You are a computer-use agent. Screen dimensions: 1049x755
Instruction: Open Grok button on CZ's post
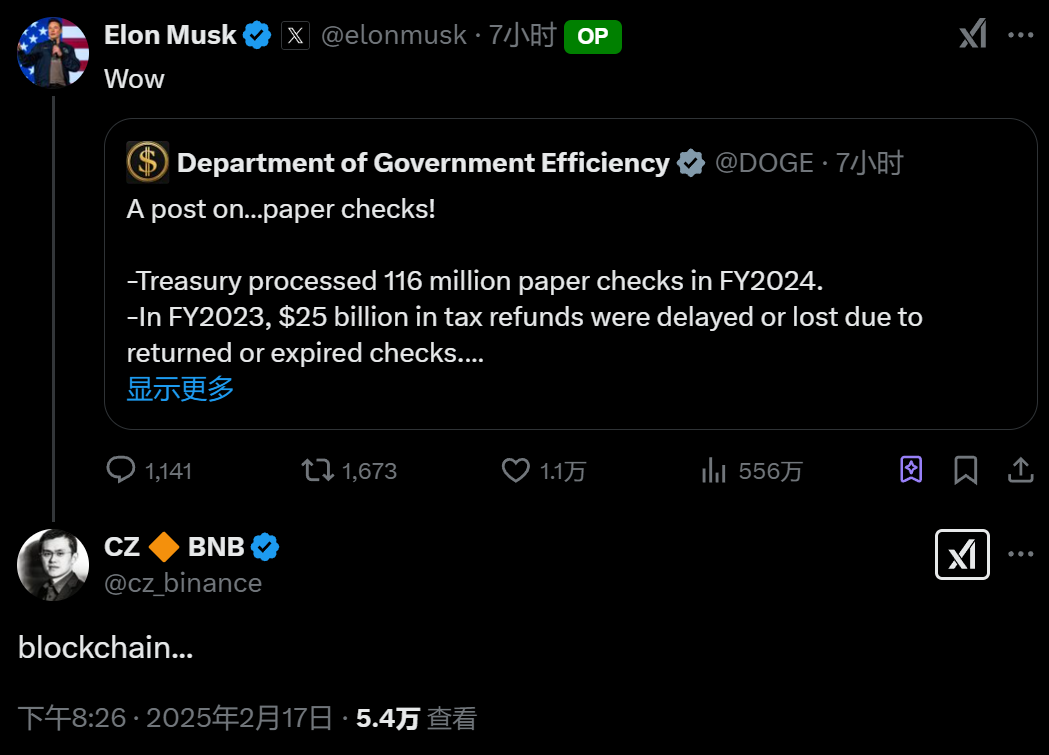click(x=962, y=554)
